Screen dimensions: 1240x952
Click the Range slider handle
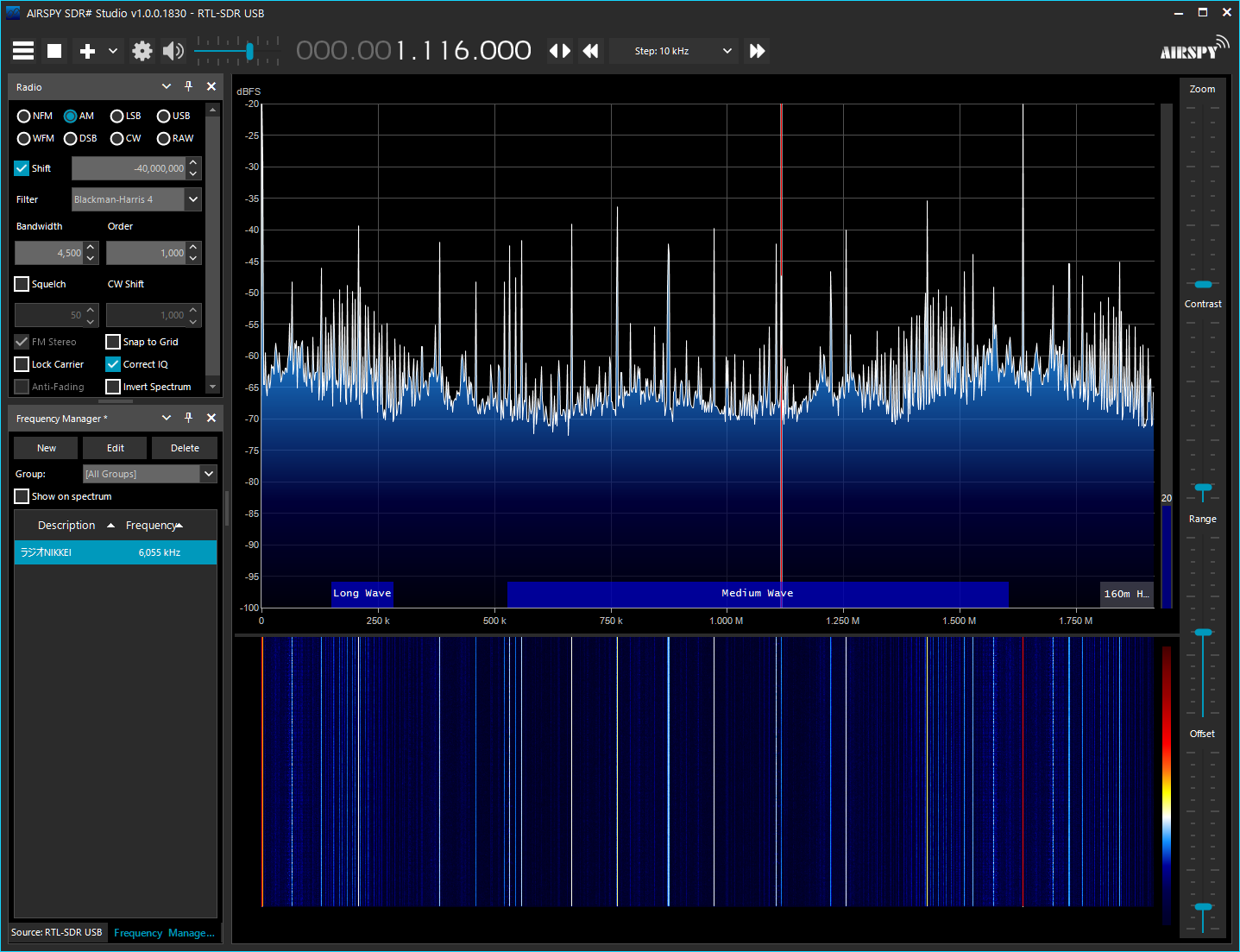tap(1203, 633)
